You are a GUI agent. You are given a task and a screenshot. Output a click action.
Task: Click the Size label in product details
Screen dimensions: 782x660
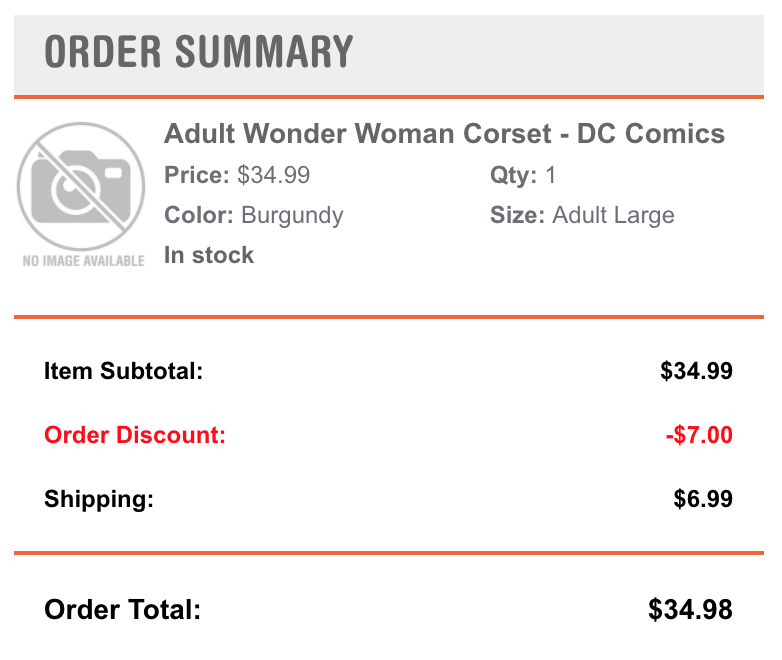517,216
